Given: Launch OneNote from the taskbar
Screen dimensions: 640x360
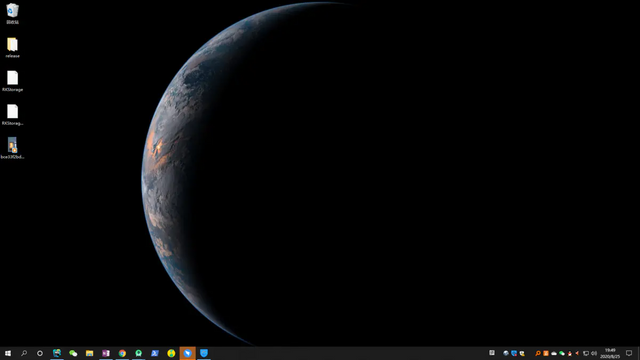Looking at the screenshot, I should click(106, 353).
